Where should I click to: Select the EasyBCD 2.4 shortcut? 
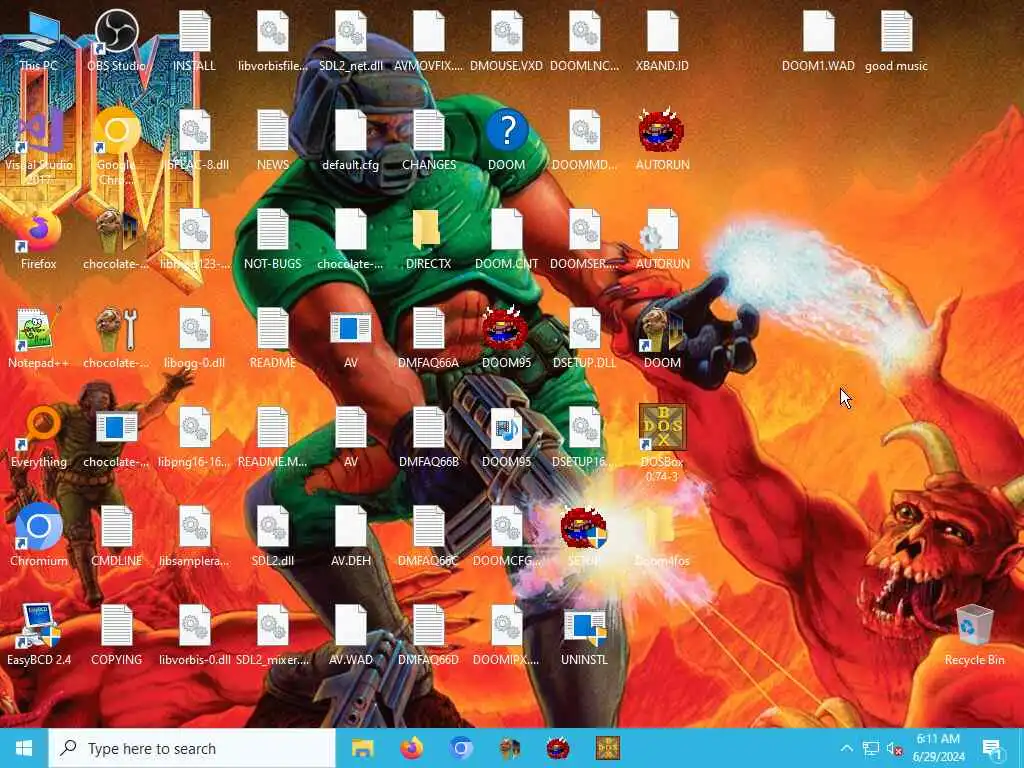click(x=39, y=635)
